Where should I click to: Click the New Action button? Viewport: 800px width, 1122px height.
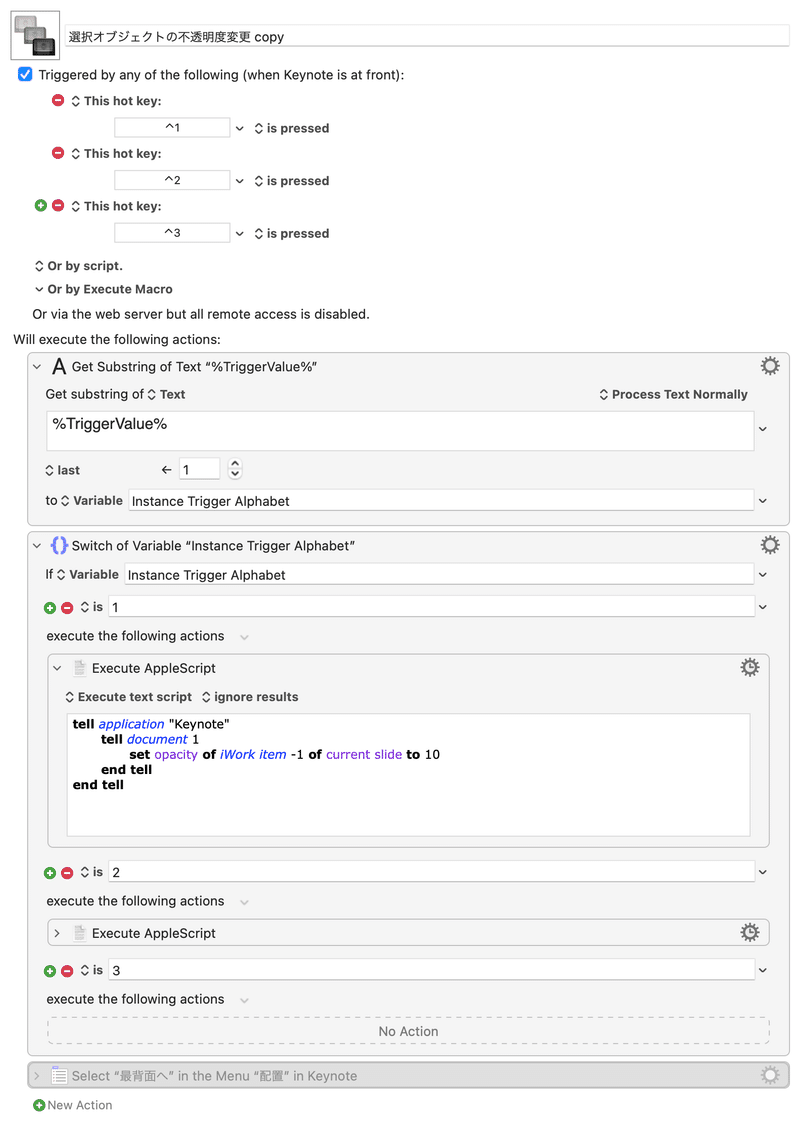(x=73, y=1105)
